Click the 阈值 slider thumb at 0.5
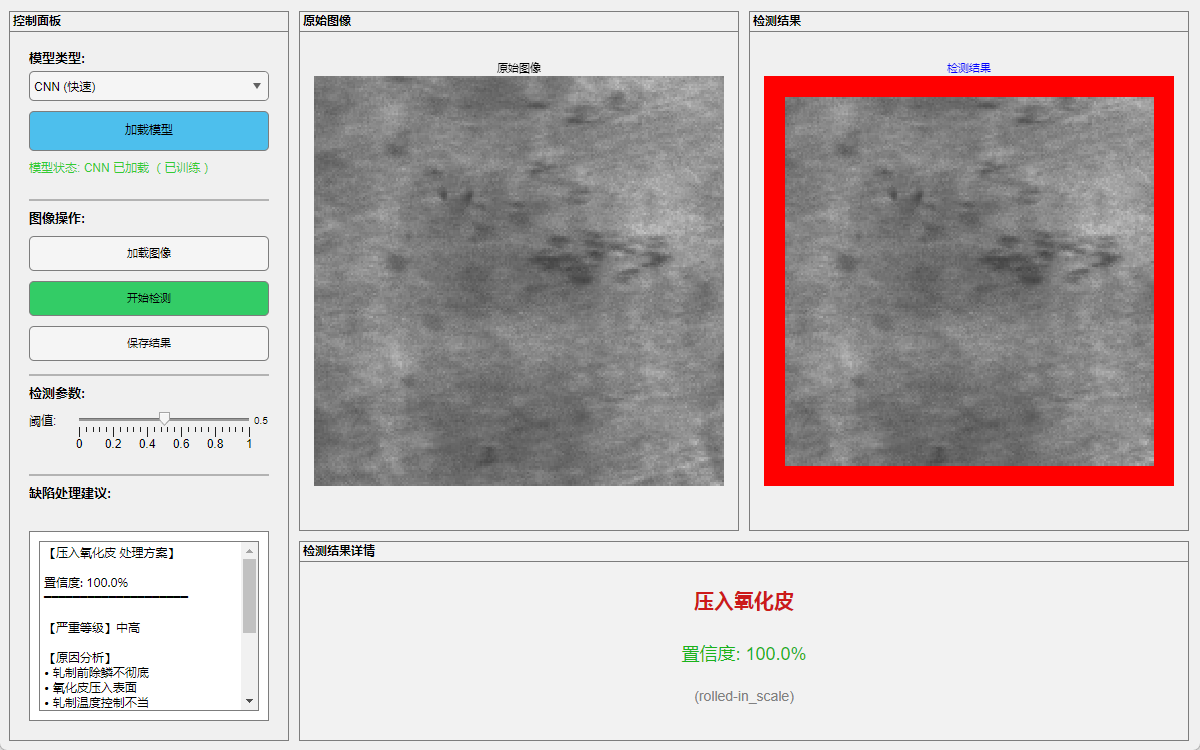Image resolution: width=1200 pixels, height=750 pixels. coord(165,418)
